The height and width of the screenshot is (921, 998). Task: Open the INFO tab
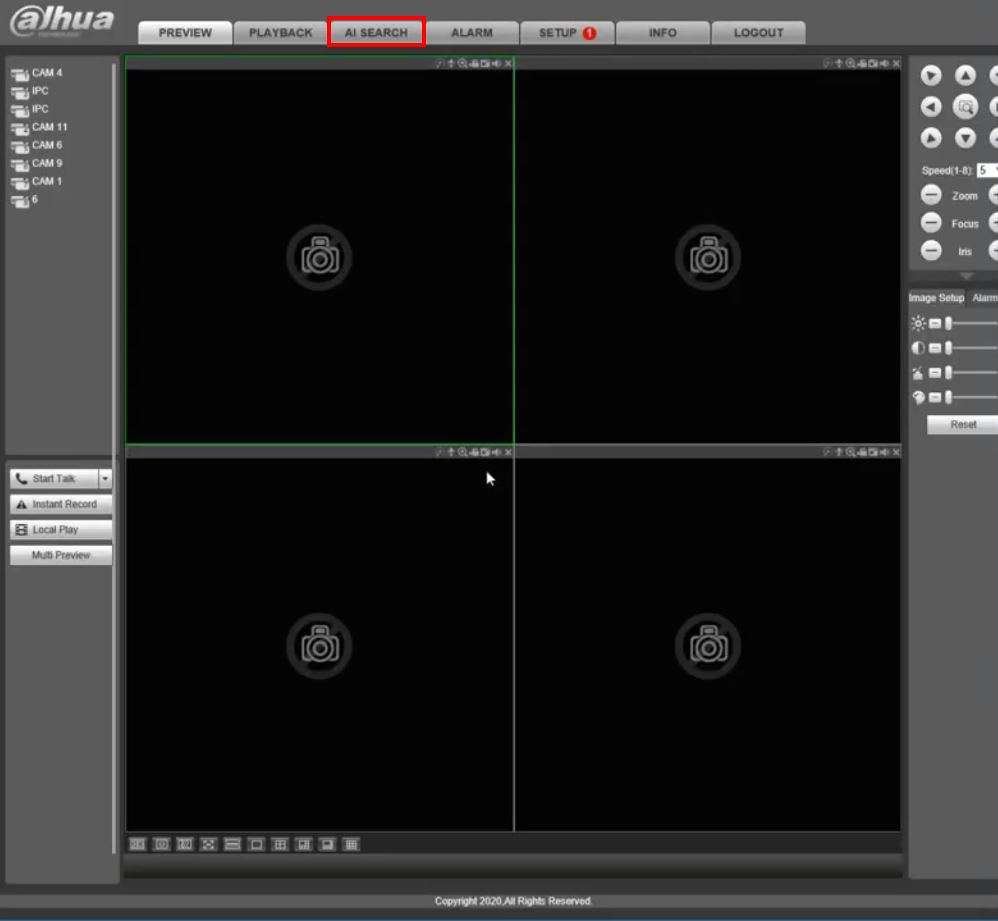(663, 32)
